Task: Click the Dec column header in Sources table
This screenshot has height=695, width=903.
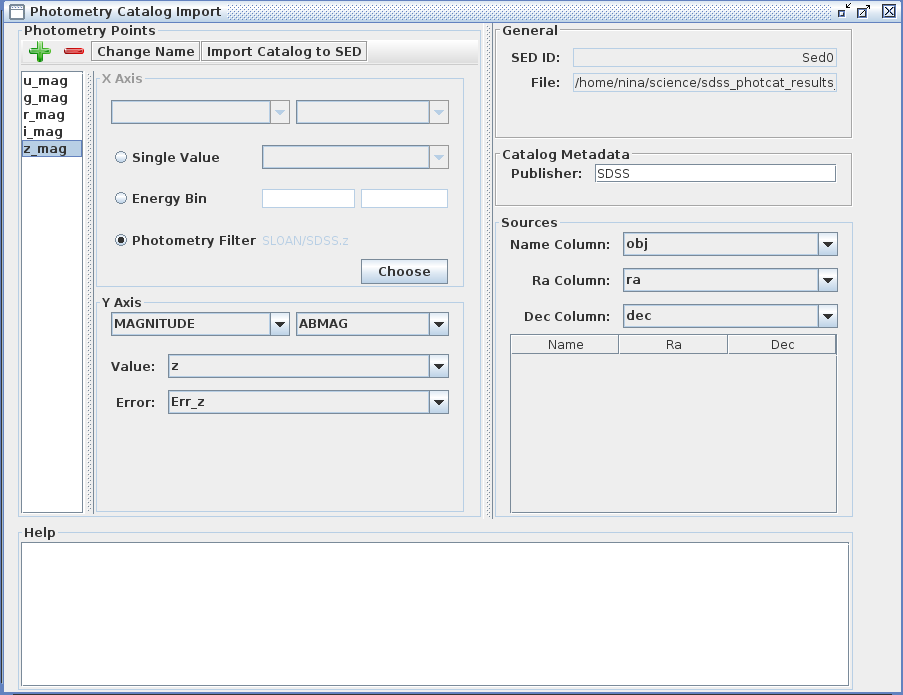Action: coord(782,344)
